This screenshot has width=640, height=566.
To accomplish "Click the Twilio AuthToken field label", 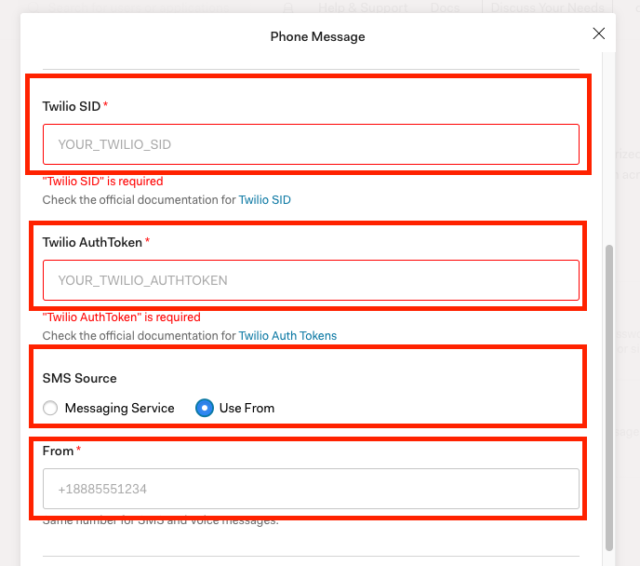I will pyautogui.click(x=92, y=242).
